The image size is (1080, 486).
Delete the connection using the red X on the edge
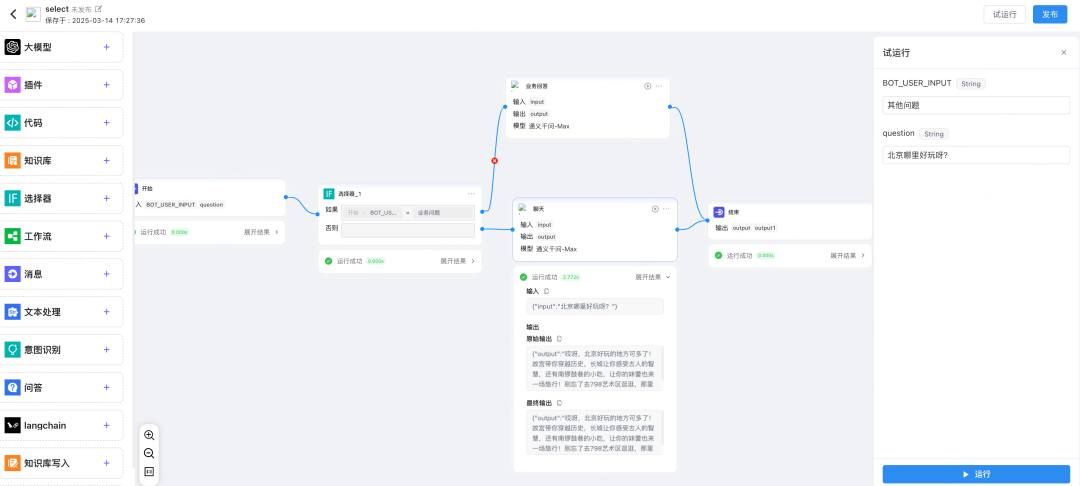494,160
